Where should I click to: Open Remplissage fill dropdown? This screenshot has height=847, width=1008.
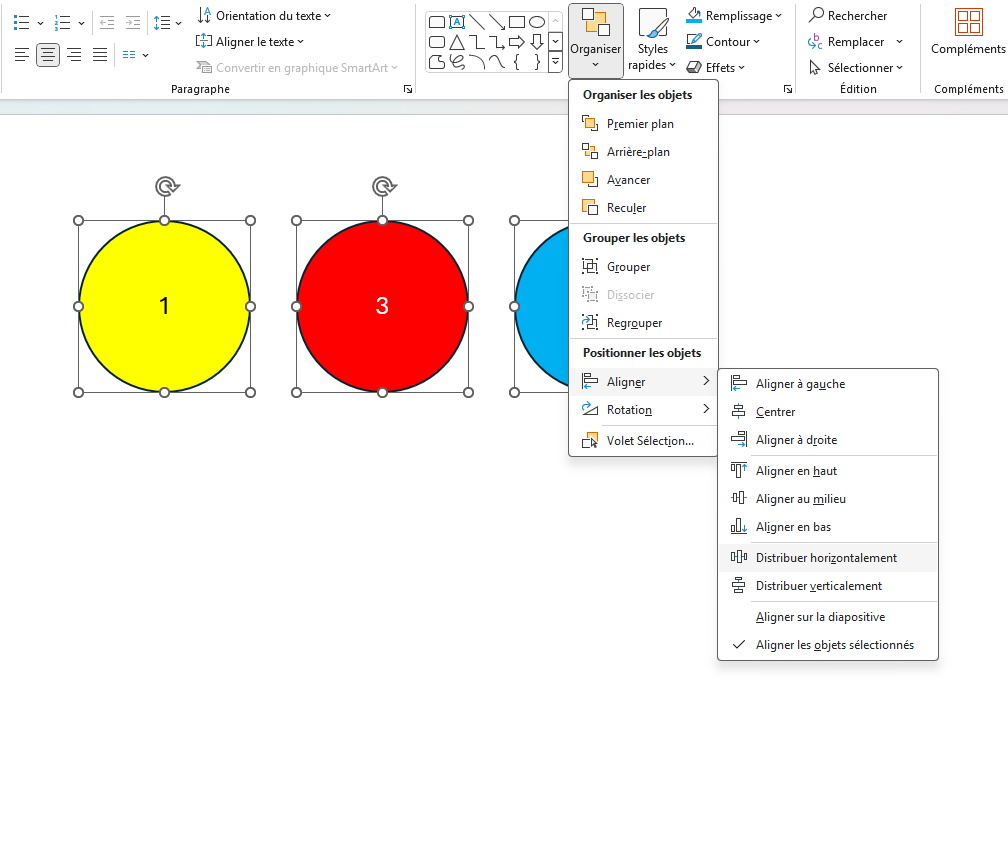click(x=734, y=15)
